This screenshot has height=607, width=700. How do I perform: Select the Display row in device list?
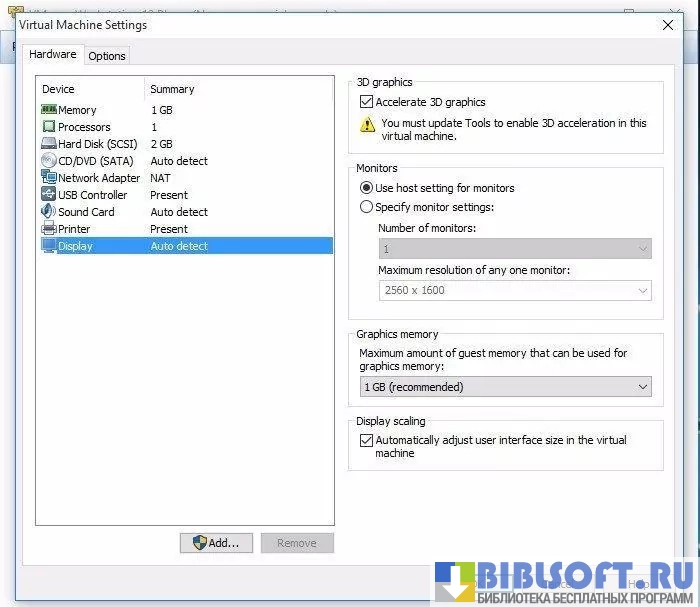pyautogui.click(x=185, y=246)
